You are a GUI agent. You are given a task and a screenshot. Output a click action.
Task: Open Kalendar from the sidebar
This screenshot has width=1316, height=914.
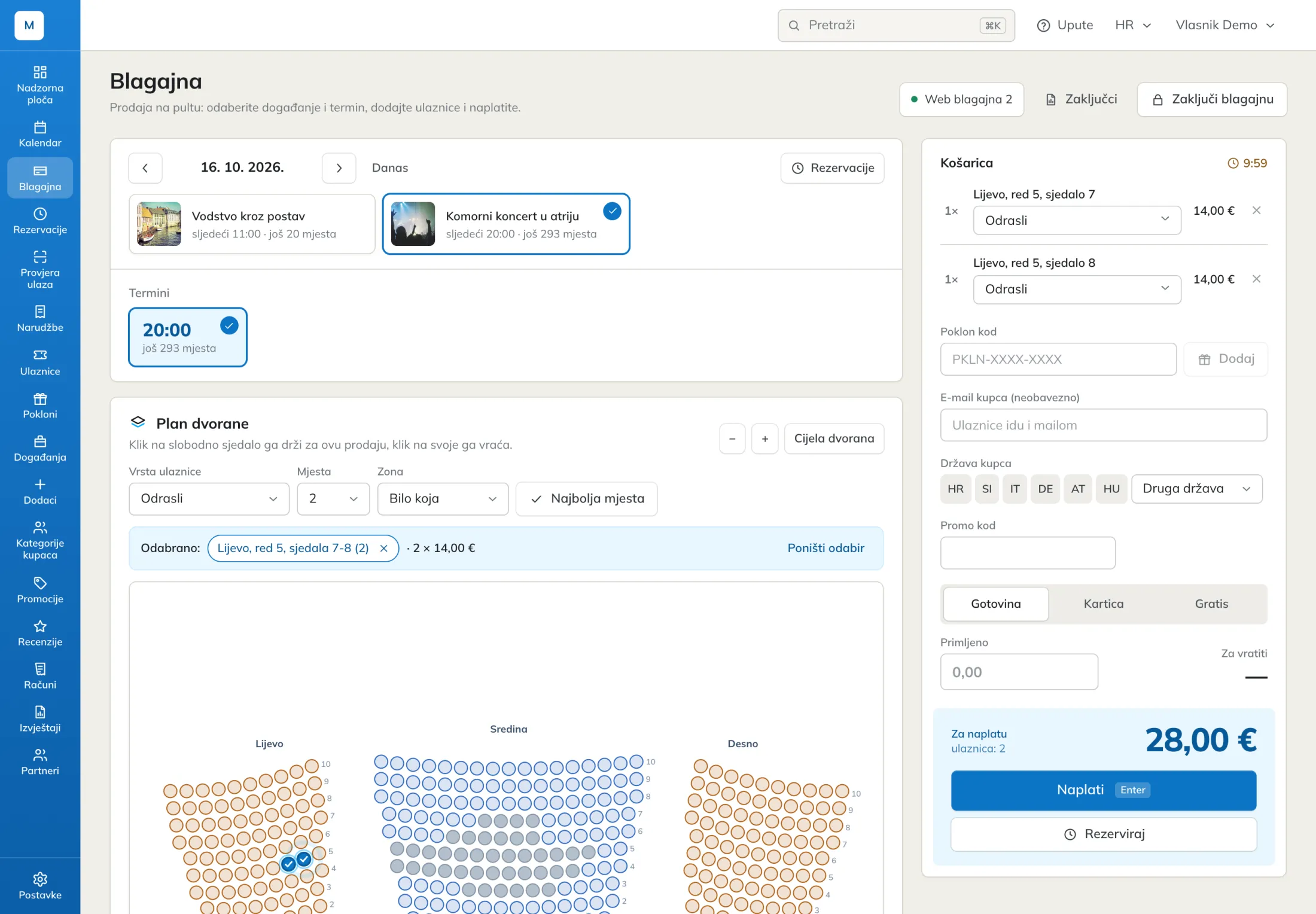40,135
